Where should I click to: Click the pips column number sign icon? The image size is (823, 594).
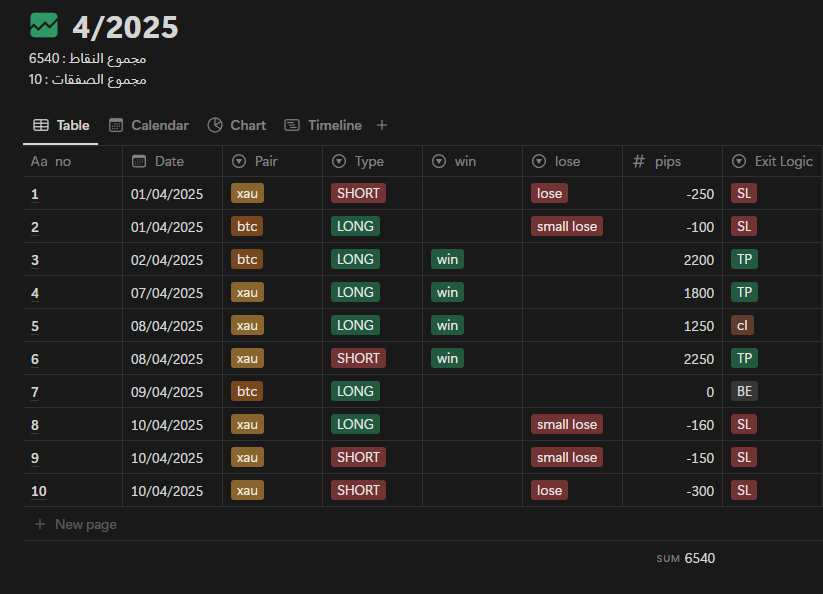click(639, 161)
